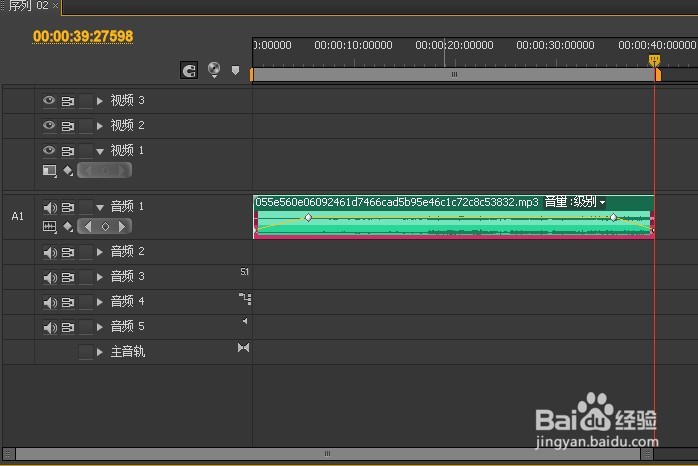Toggle sync lock for 音频 4 track
The height and width of the screenshot is (466, 698).
tap(68, 303)
